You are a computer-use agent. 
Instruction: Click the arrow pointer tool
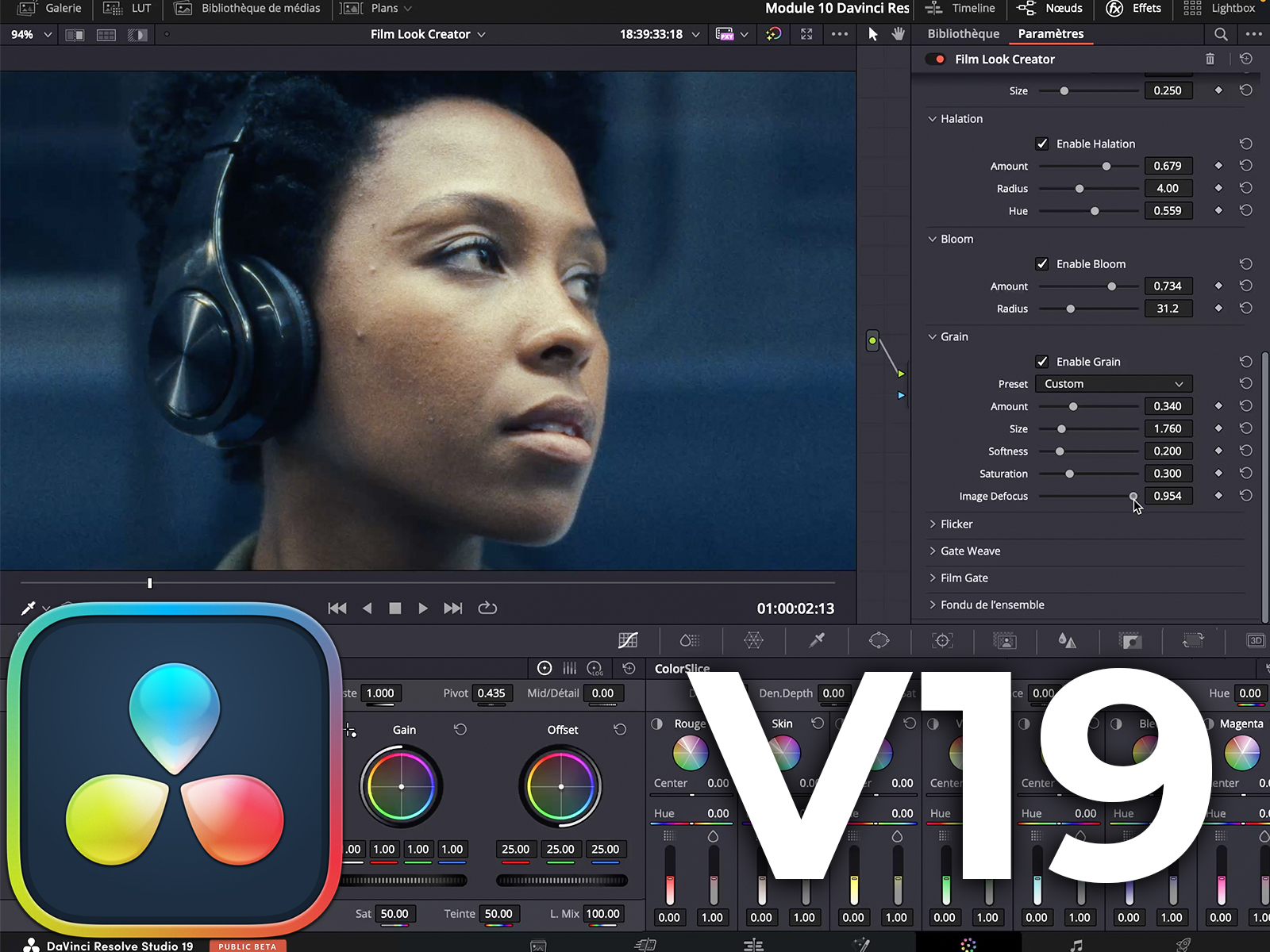tap(872, 34)
